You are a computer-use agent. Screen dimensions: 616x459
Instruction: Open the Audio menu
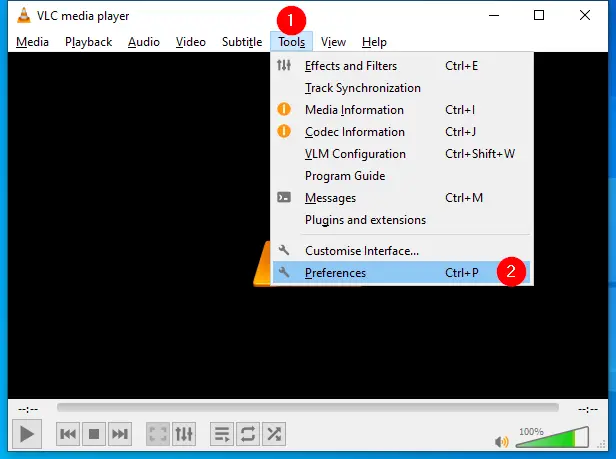pos(144,42)
